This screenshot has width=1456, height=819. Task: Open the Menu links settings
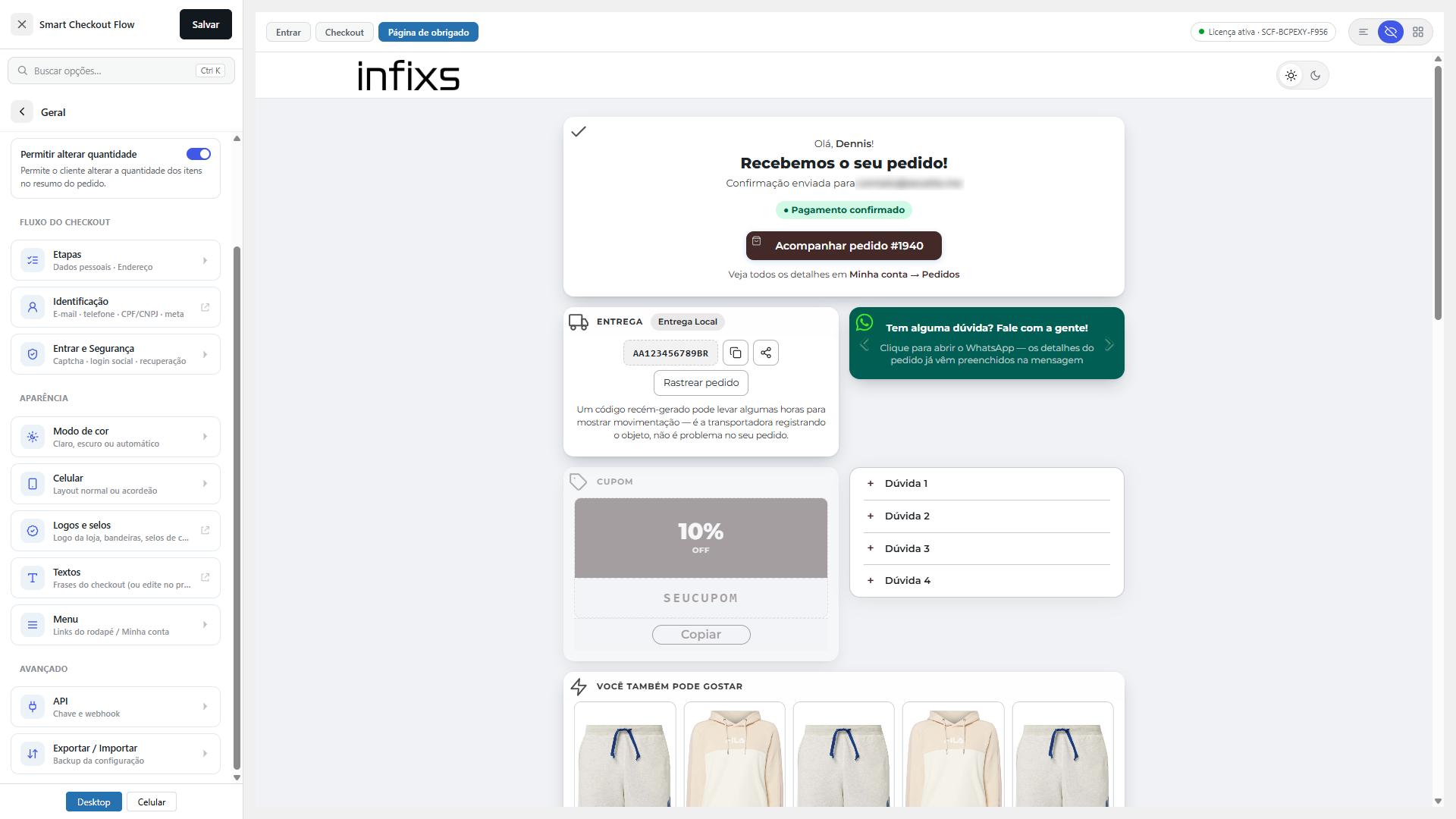coord(115,625)
